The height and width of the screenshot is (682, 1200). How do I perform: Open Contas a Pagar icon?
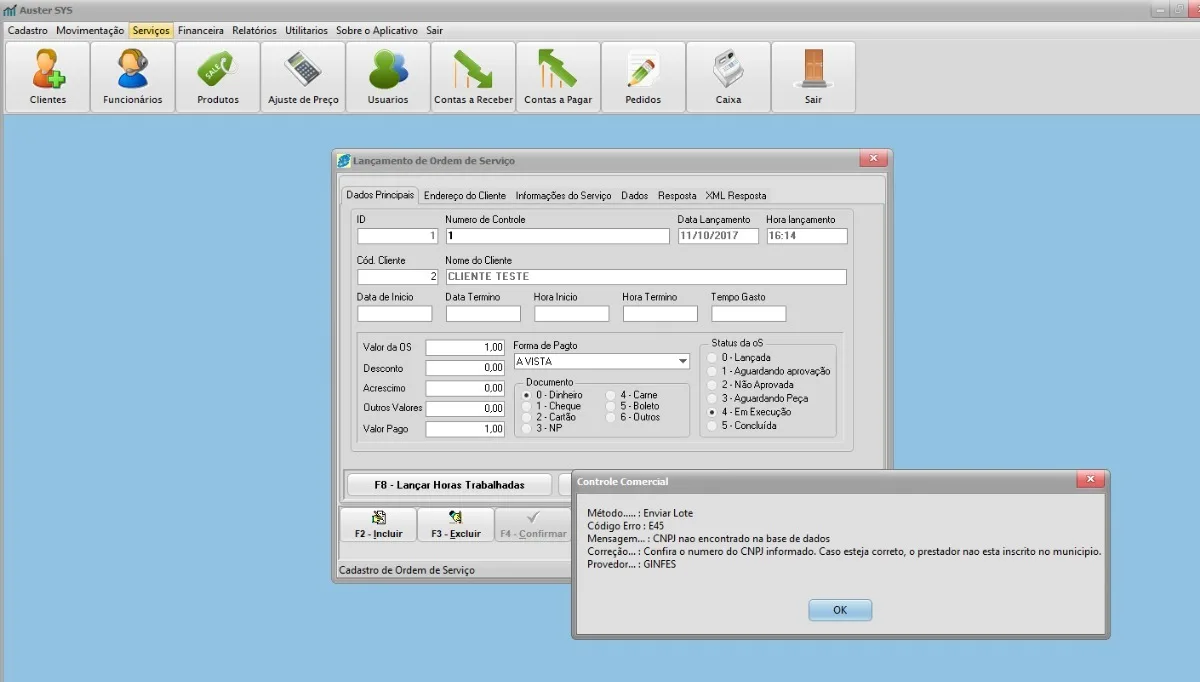558,77
